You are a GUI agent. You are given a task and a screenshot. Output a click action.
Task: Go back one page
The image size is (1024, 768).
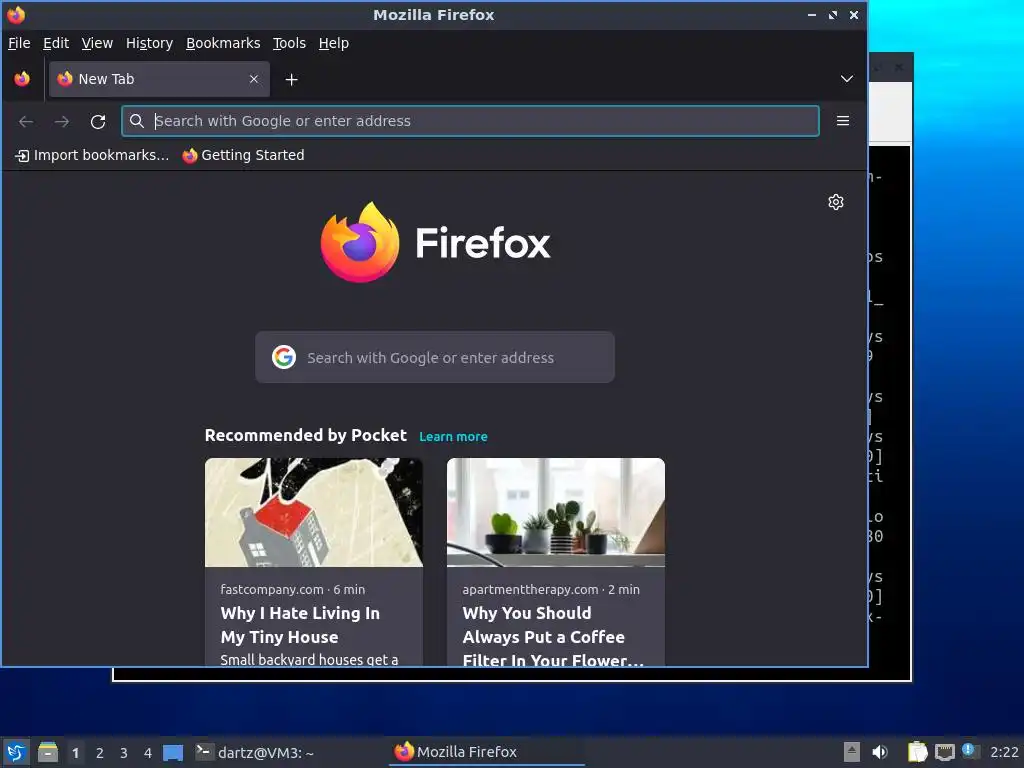click(x=26, y=121)
